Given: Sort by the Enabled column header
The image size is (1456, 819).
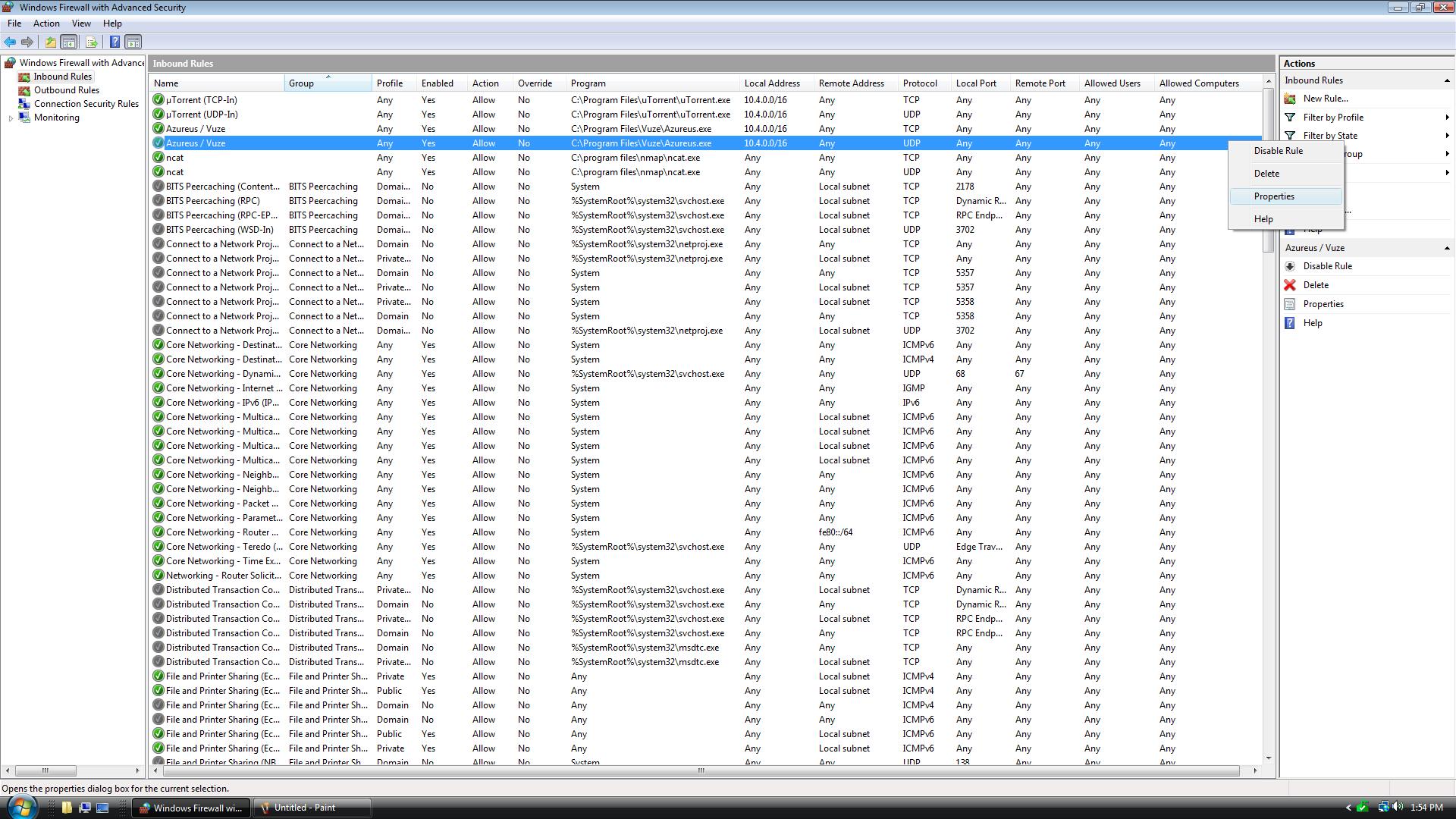Looking at the screenshot, I should pyautogui.click(x=442, y=83).
